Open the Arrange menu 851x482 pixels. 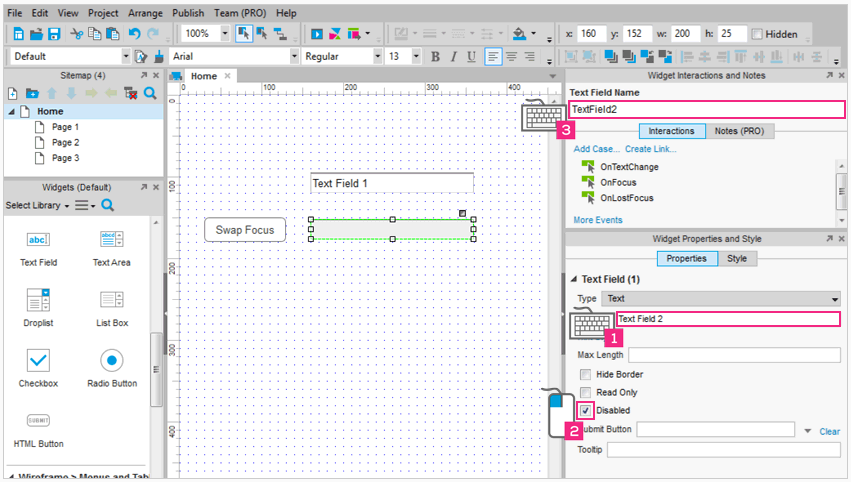pyautogui.click(x=146, y=13)
